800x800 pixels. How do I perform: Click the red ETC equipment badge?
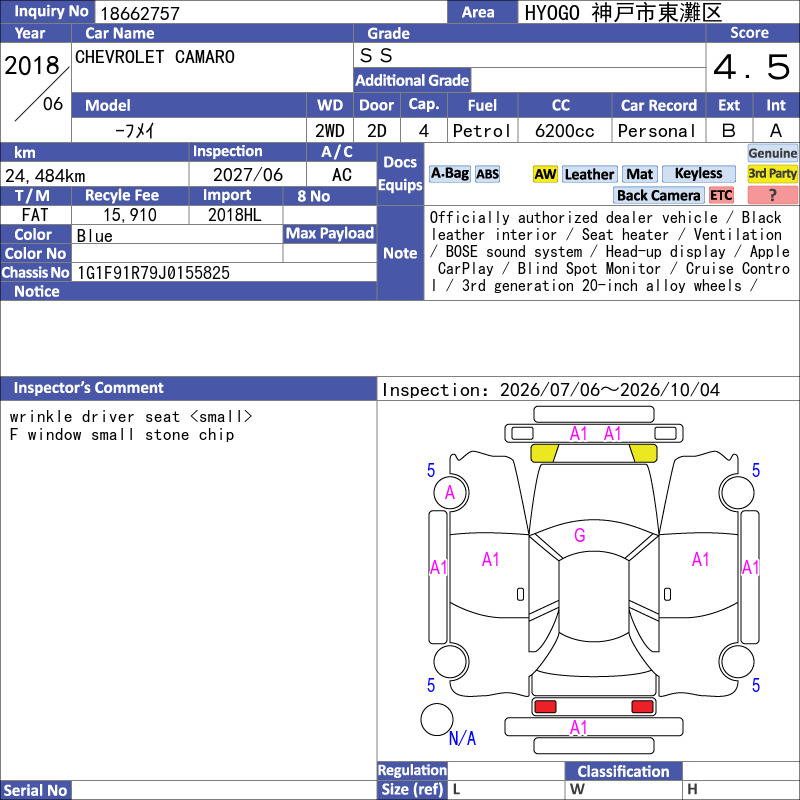[x=721, y=195]
